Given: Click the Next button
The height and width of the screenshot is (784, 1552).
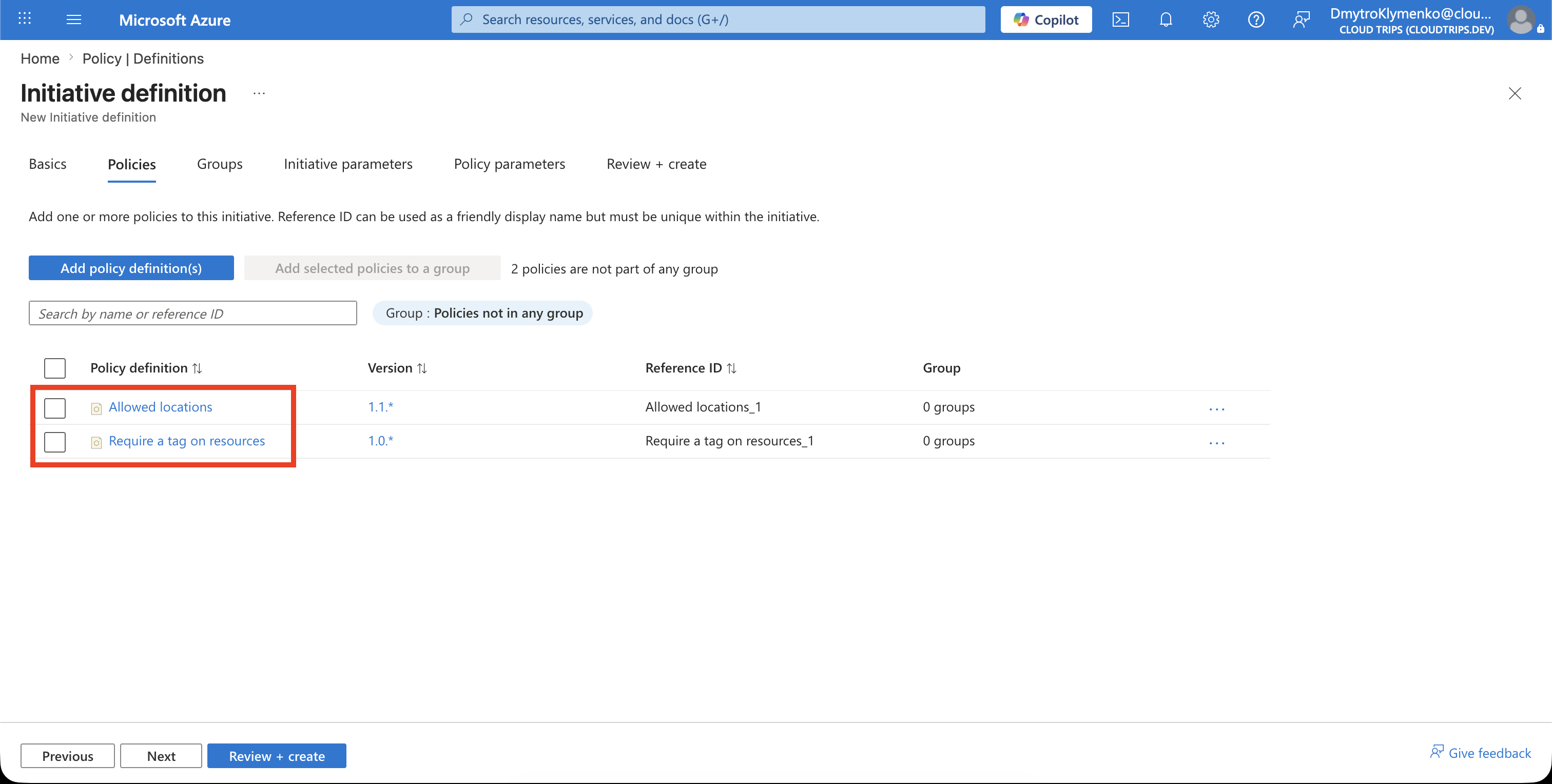Looking at the screenshot, I should pyautogui.click(x=161, y=756).
